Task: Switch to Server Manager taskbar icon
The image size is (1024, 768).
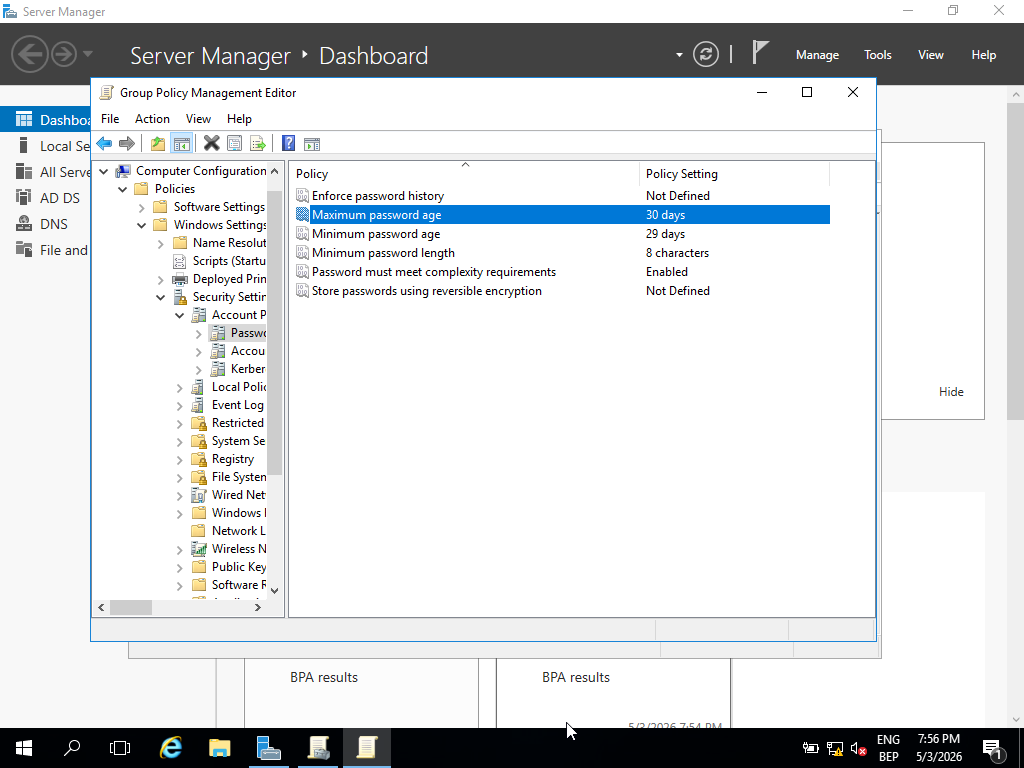Action: pyautogui.click(x=268, y=748)
